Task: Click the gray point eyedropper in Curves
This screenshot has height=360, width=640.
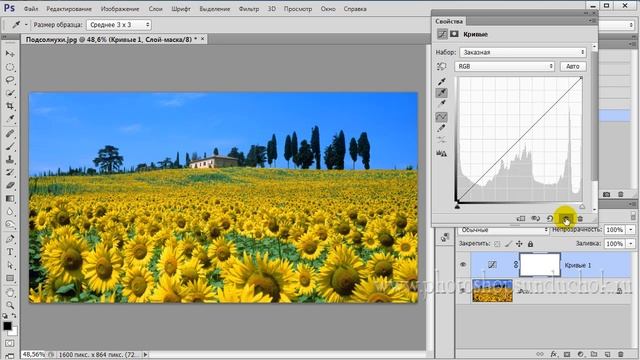Action: [441, 93]
